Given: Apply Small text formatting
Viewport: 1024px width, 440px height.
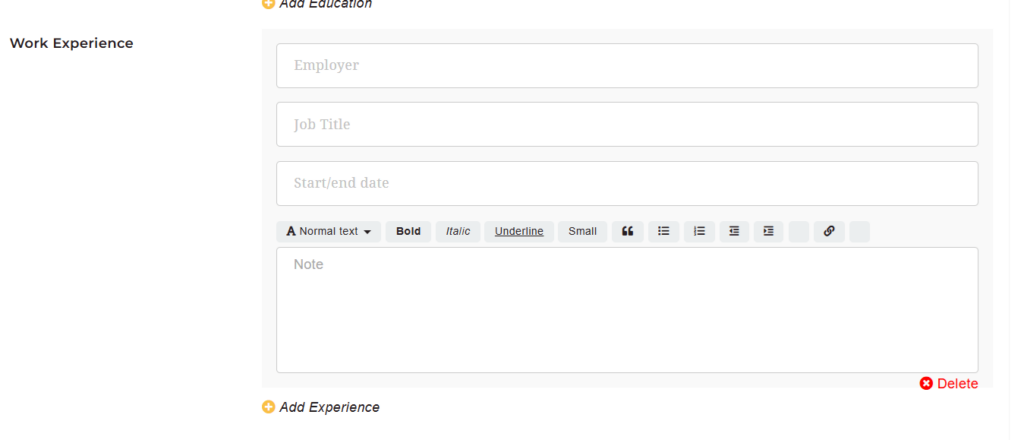Looking at the screenshot, I should pos(582,231).
